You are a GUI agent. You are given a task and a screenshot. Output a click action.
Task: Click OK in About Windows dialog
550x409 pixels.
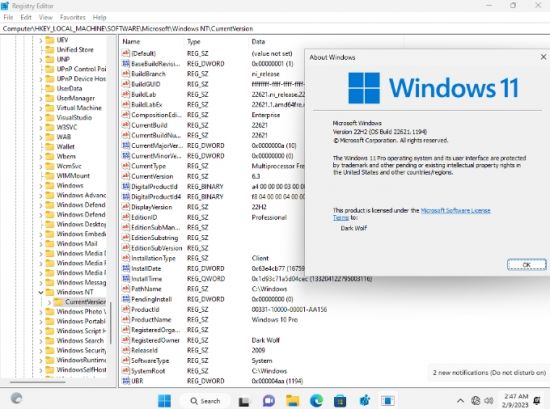(526, 264)
